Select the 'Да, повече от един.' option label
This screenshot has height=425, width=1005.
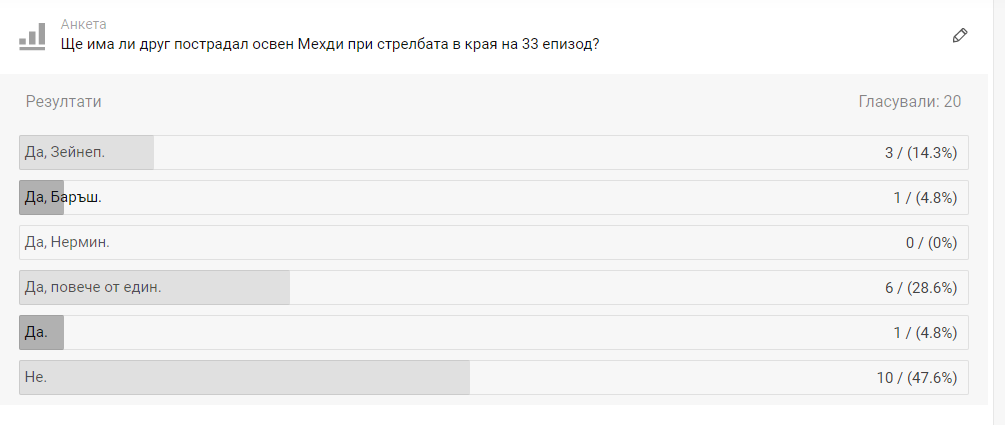(93, 287)
